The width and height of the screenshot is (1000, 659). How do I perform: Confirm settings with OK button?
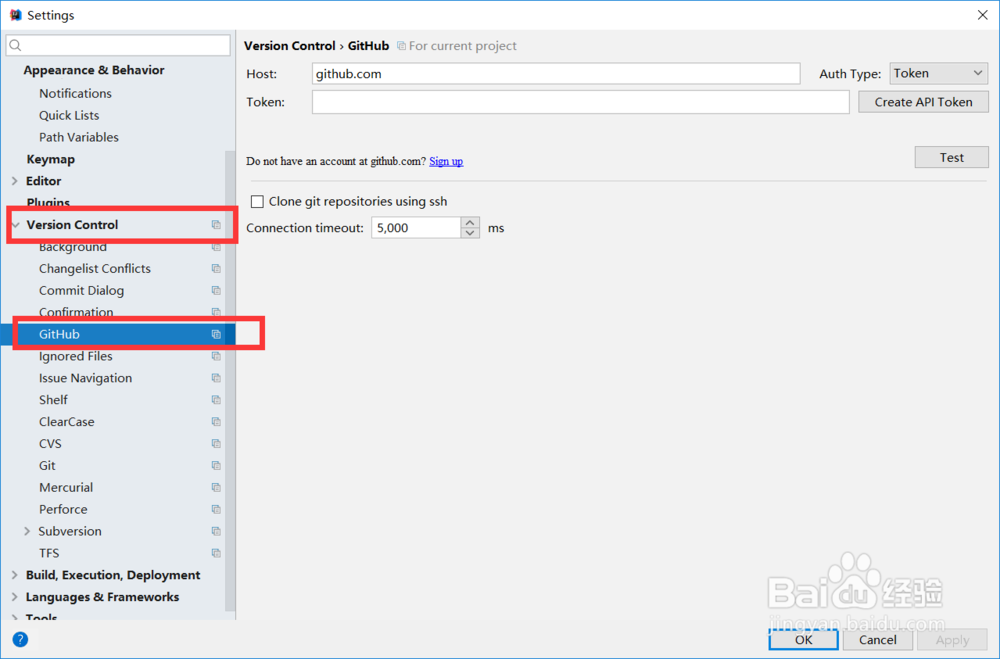tap(803, 639)
